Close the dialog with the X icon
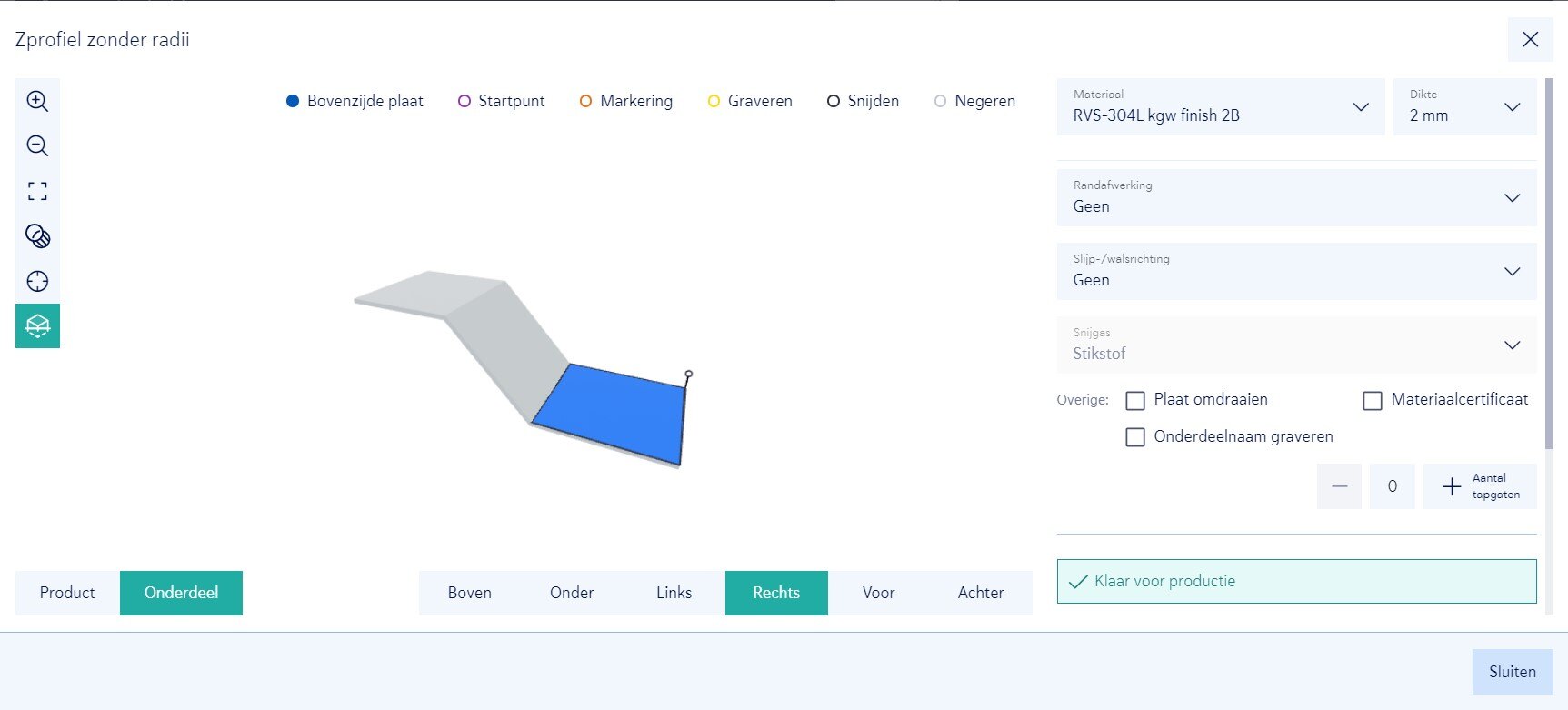Screen dimensions: 1568x710 point(1530,40)
